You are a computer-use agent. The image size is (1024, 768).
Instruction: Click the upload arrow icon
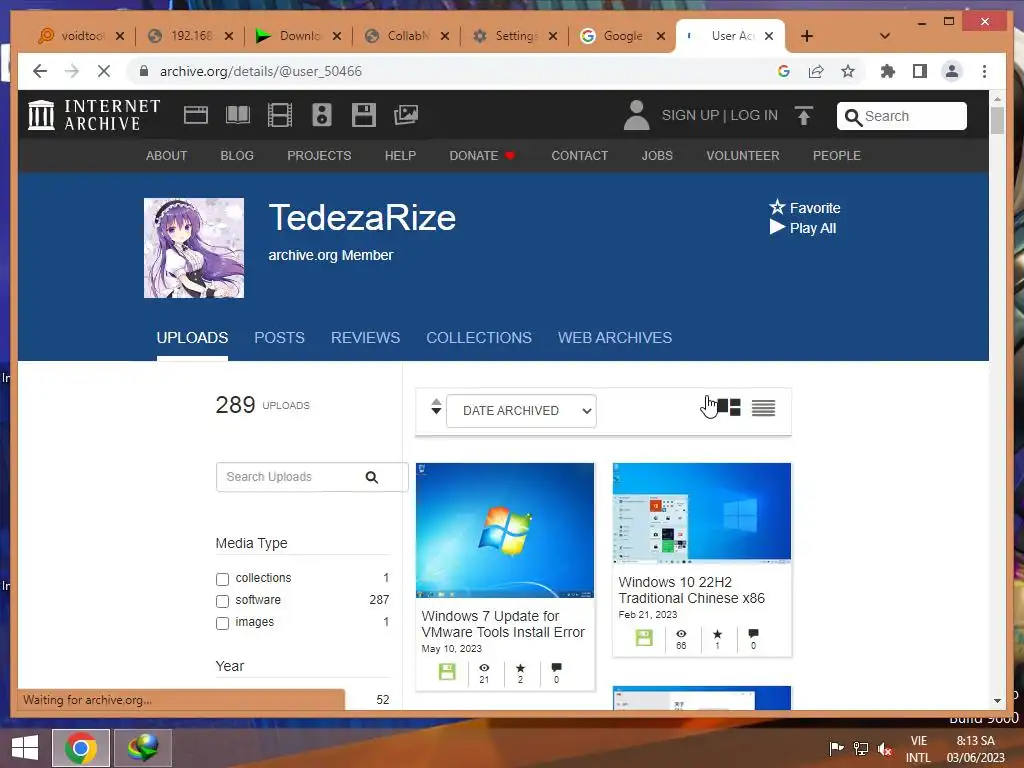[x=804, y=116]
